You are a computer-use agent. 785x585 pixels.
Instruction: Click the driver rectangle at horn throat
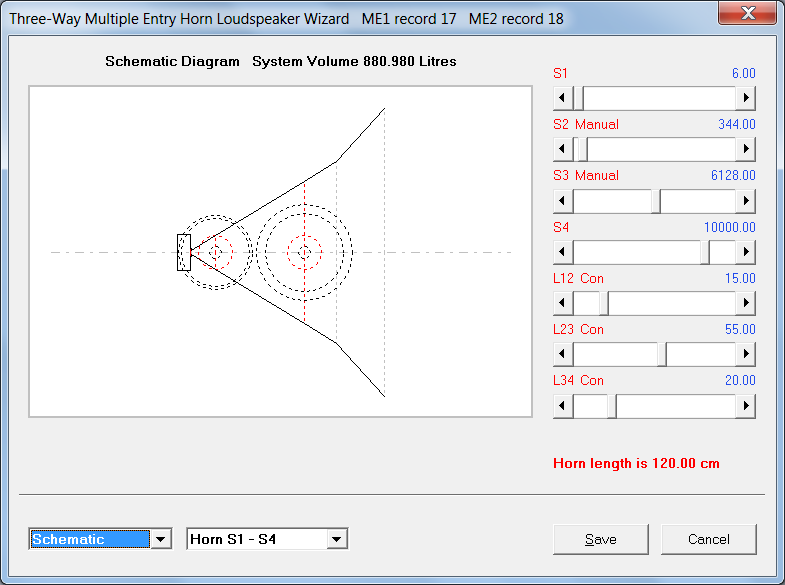pos(184,252)
